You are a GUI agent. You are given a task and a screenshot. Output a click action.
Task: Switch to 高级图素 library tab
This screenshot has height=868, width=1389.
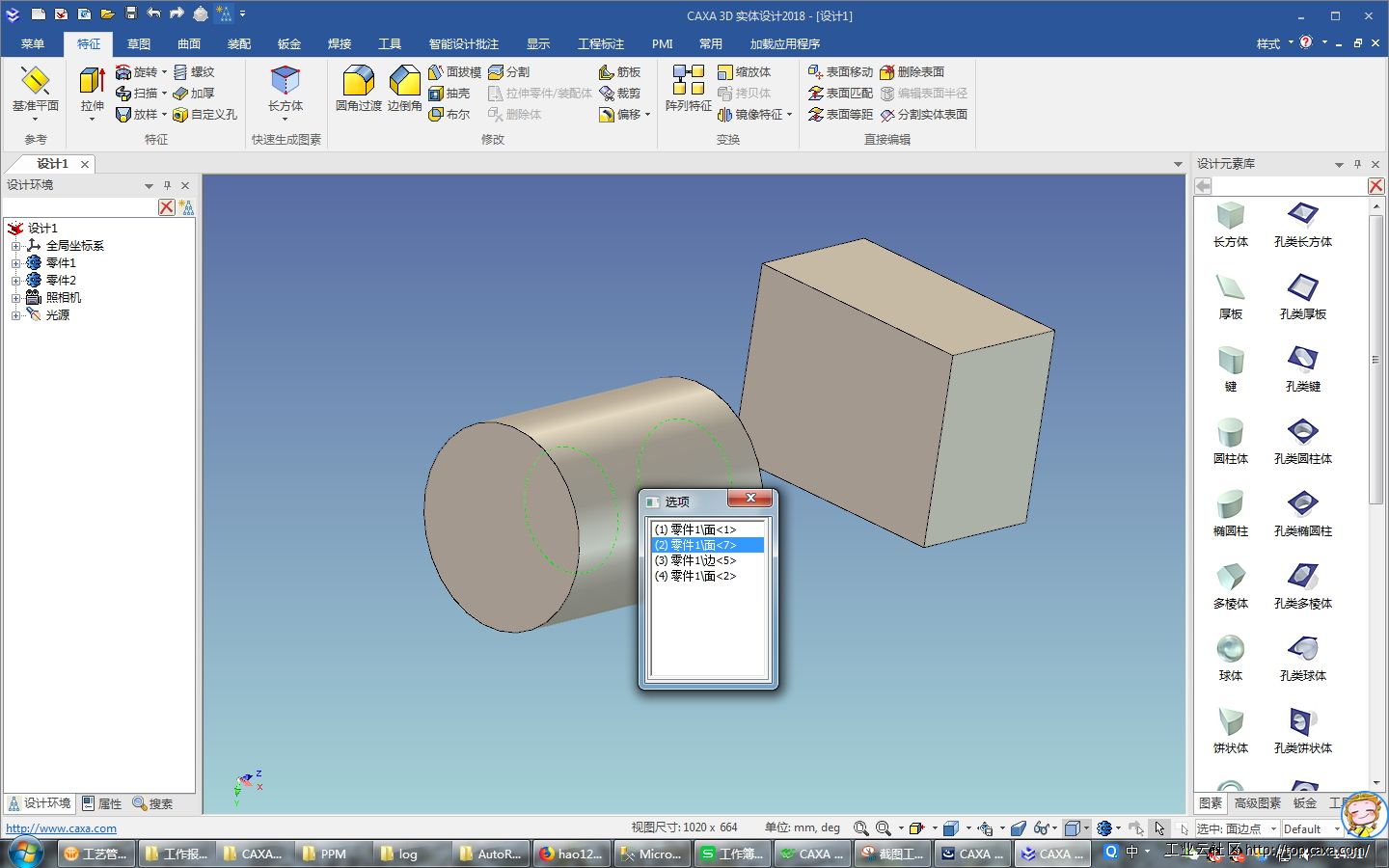[1258, 803]
